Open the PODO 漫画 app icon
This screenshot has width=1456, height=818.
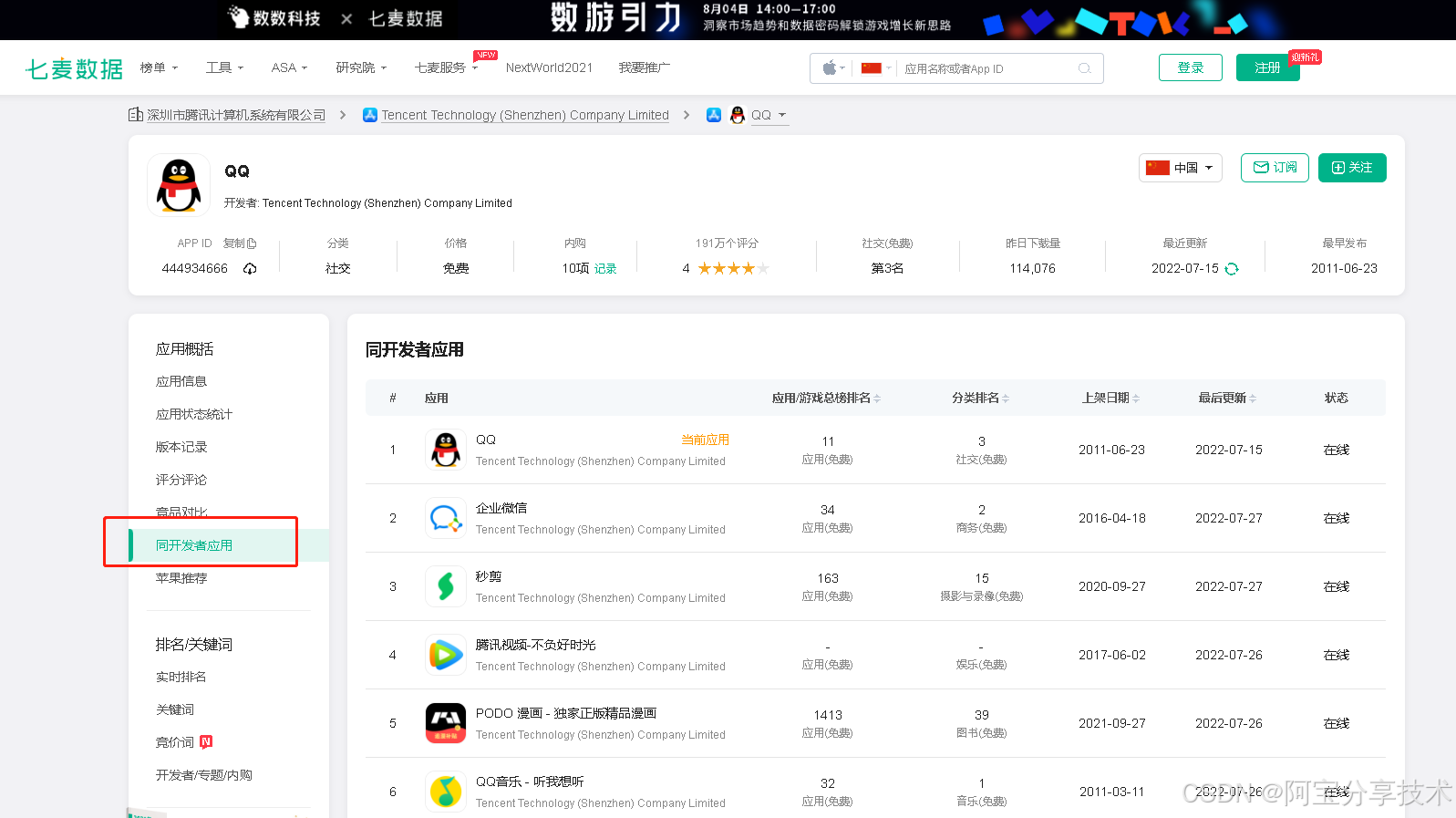click(446, 723)
